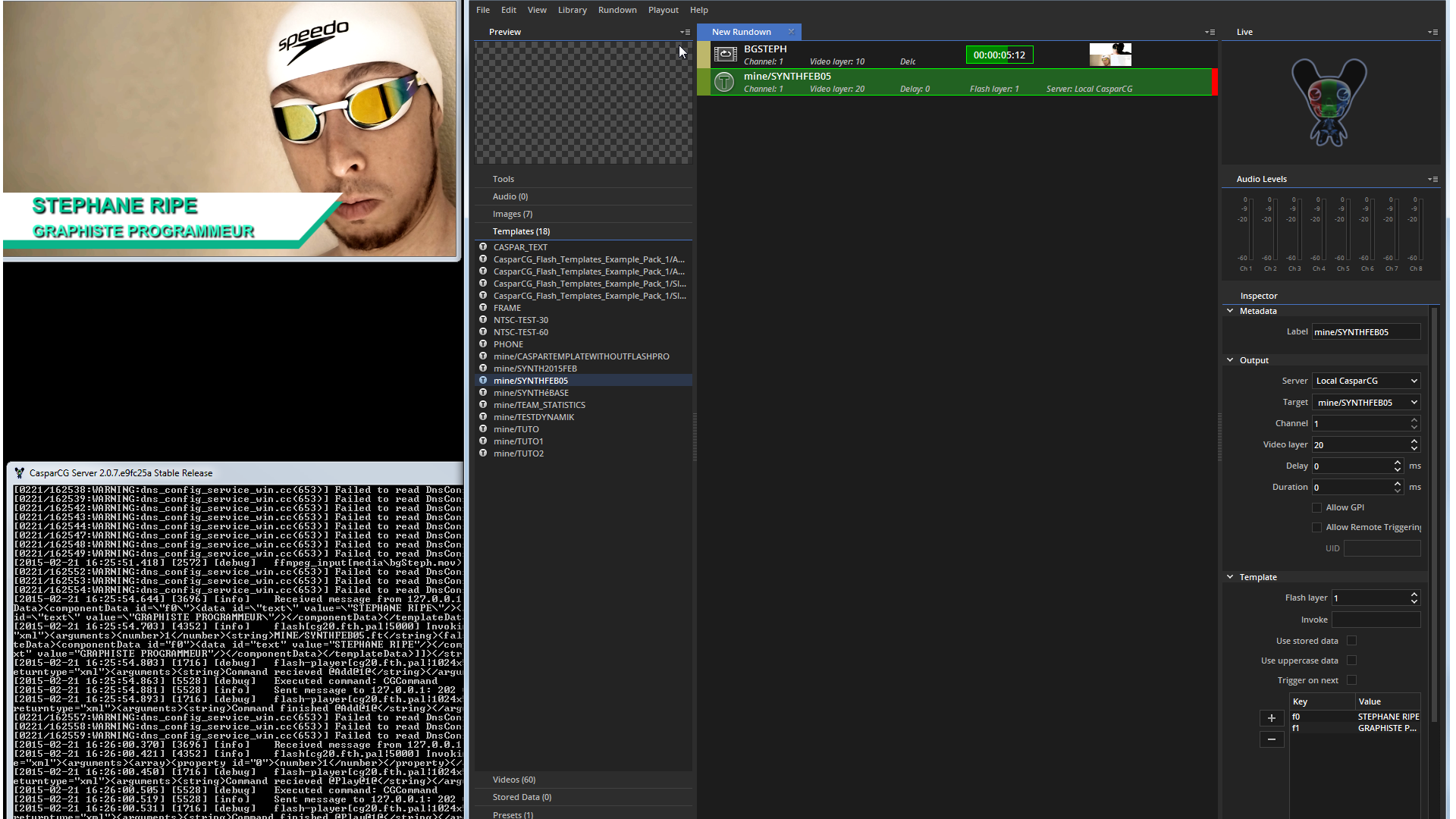Click the Duration stepper arrows
The width and height of the screenshot is (1456, 819).
pos(1398,487)
